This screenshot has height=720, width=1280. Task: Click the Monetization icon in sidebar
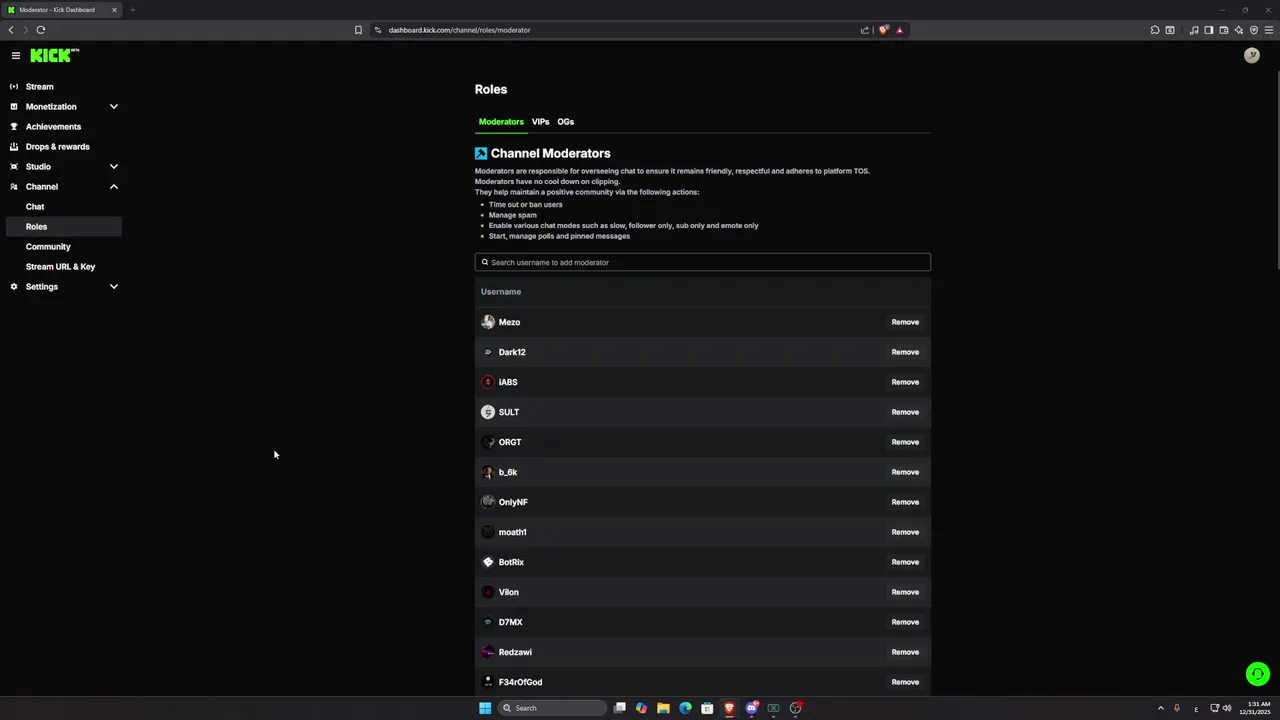(14, 107)
